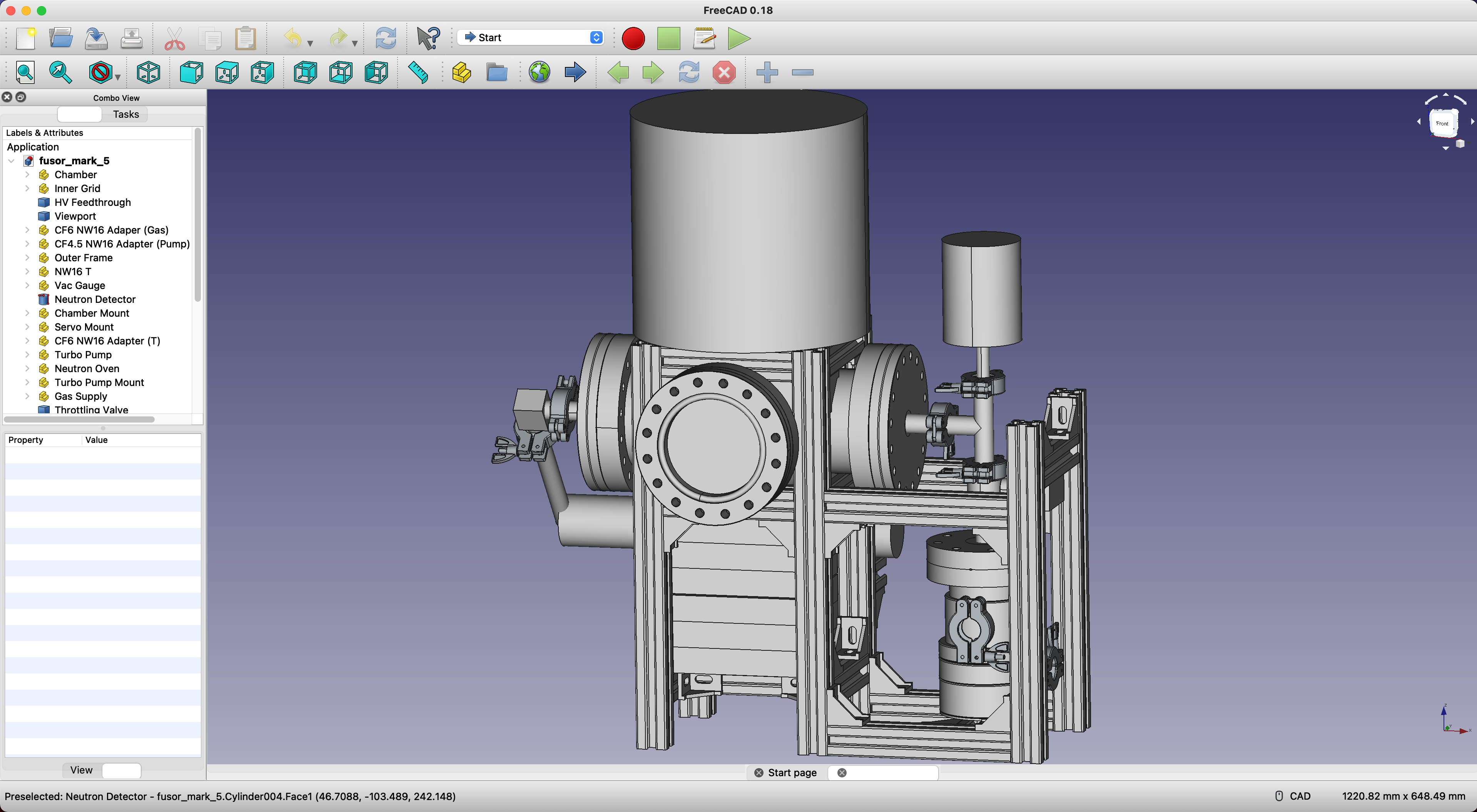Go to the previous page with the green left arrow
1477x812 pixels.
(x=618, y=72)
